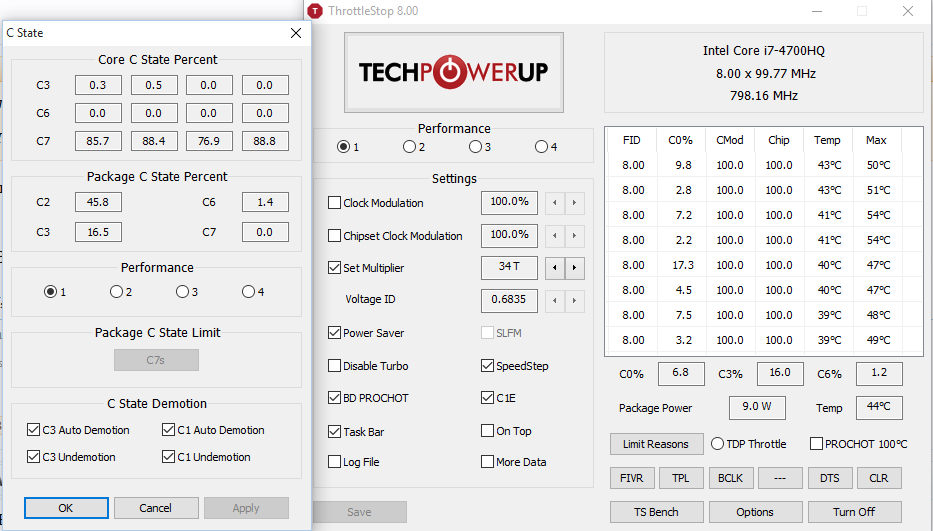Click the Clock Modulation 100.0% field

[509, 203]
